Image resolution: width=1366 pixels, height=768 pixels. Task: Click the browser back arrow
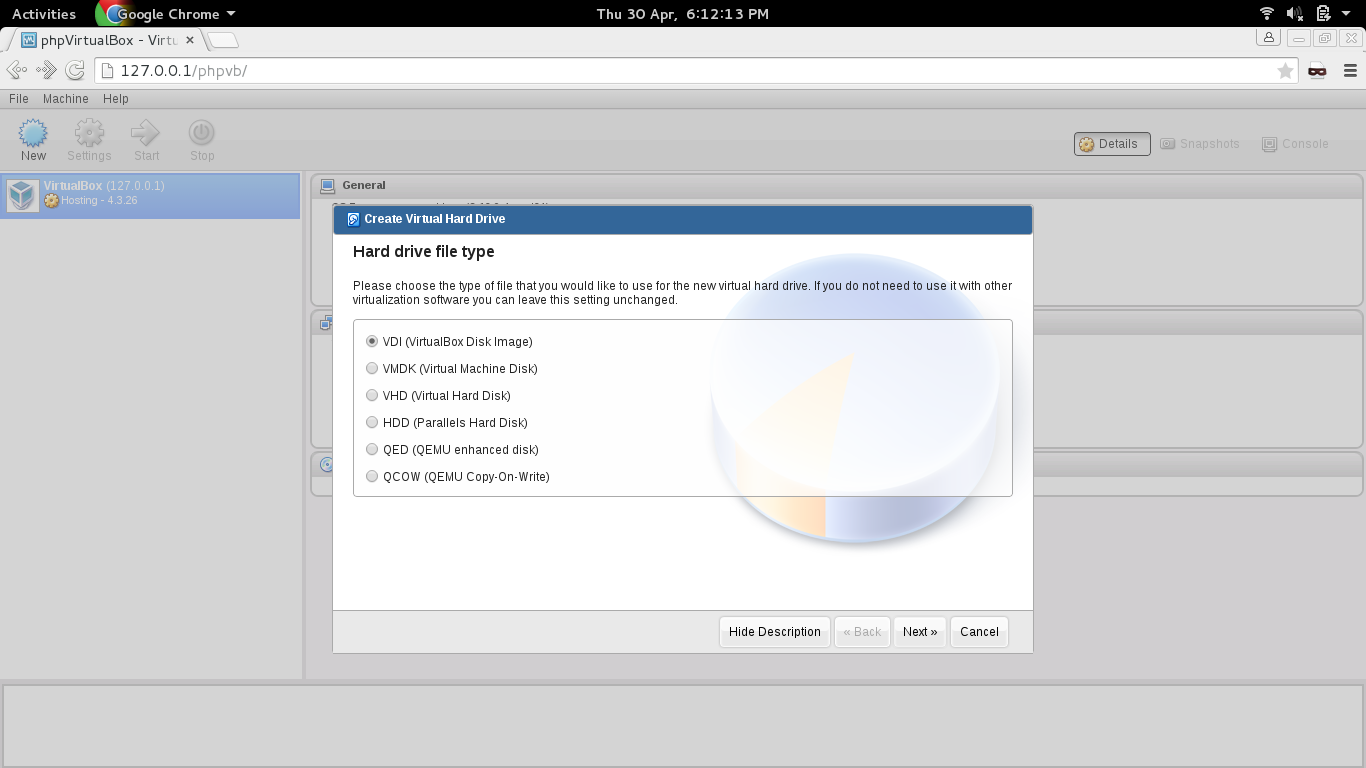pyautogui.click(x=17, y=70)
